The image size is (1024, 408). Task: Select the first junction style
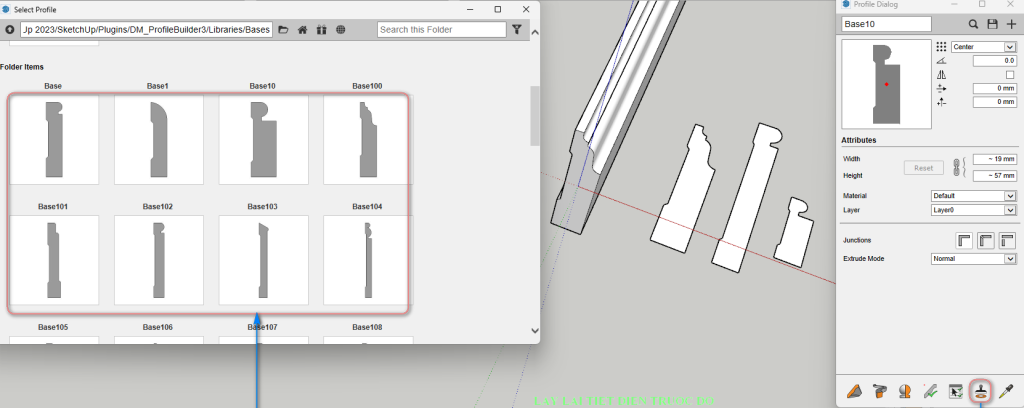pos(964,241)
